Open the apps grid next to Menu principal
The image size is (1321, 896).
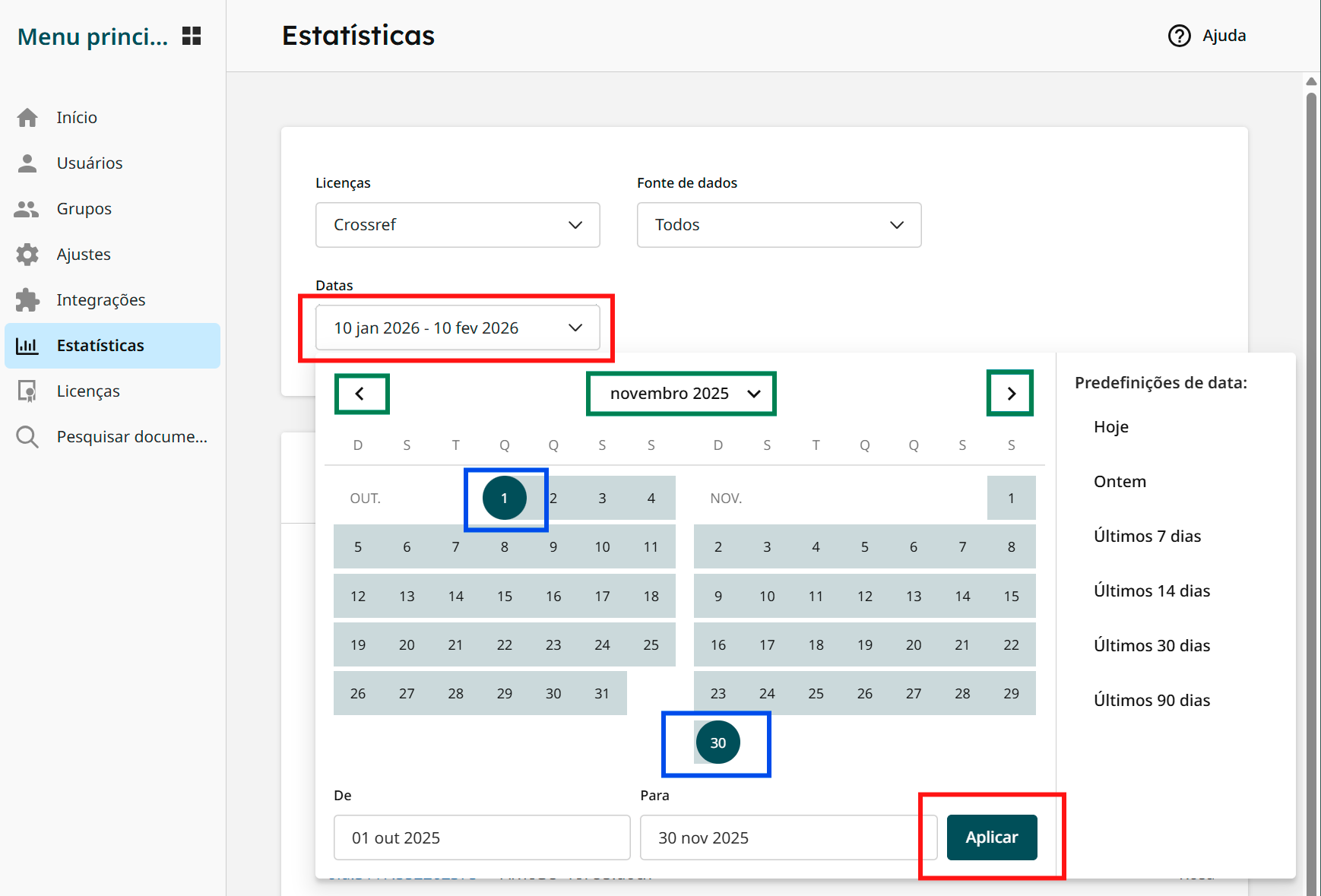[x=192, y=35]
